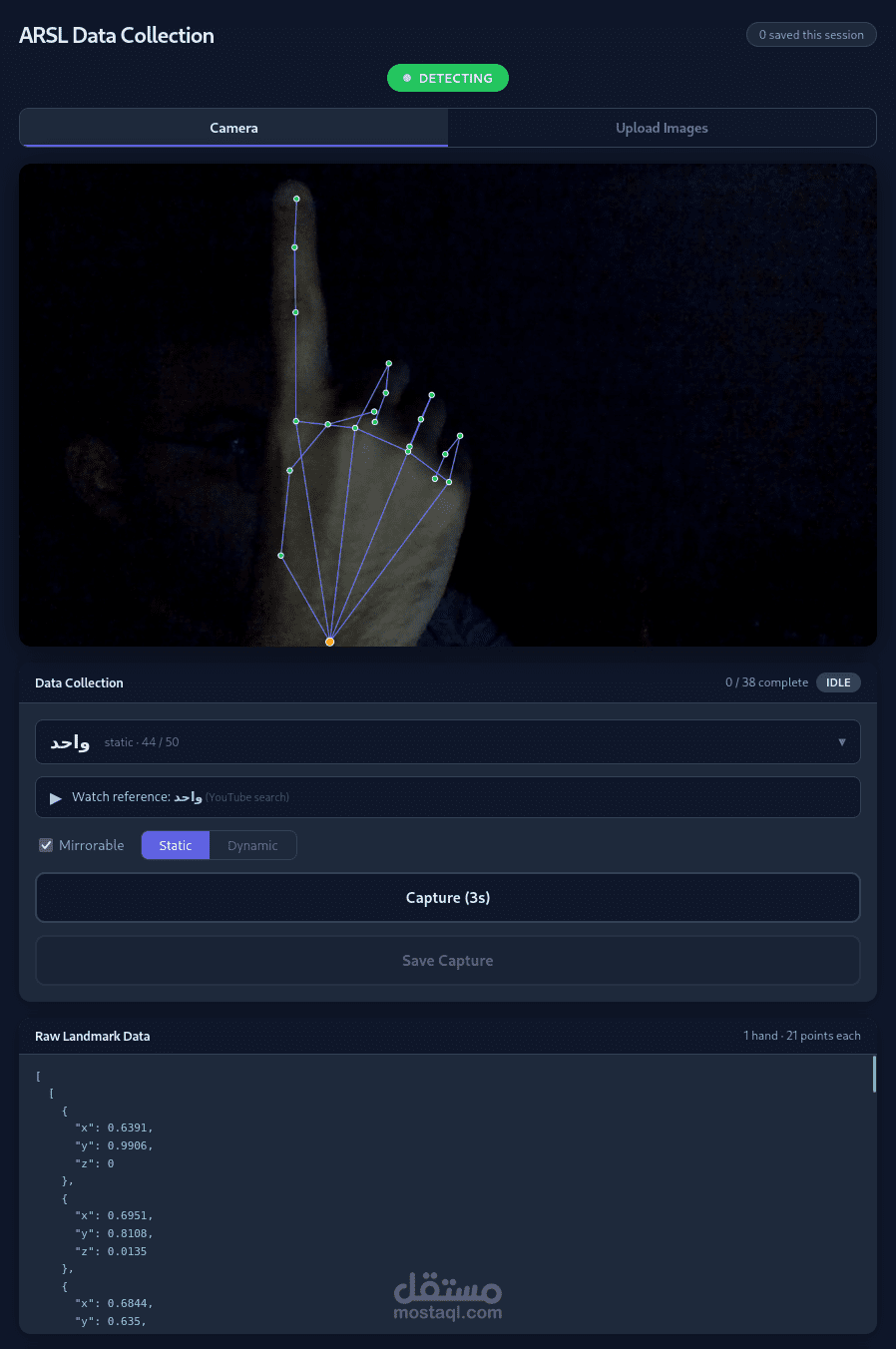Image resolution: width=896 pixels, height=1349 pixels.
Task: Open the Watch reference YouTube search link
Action: (x=448, y=797)
